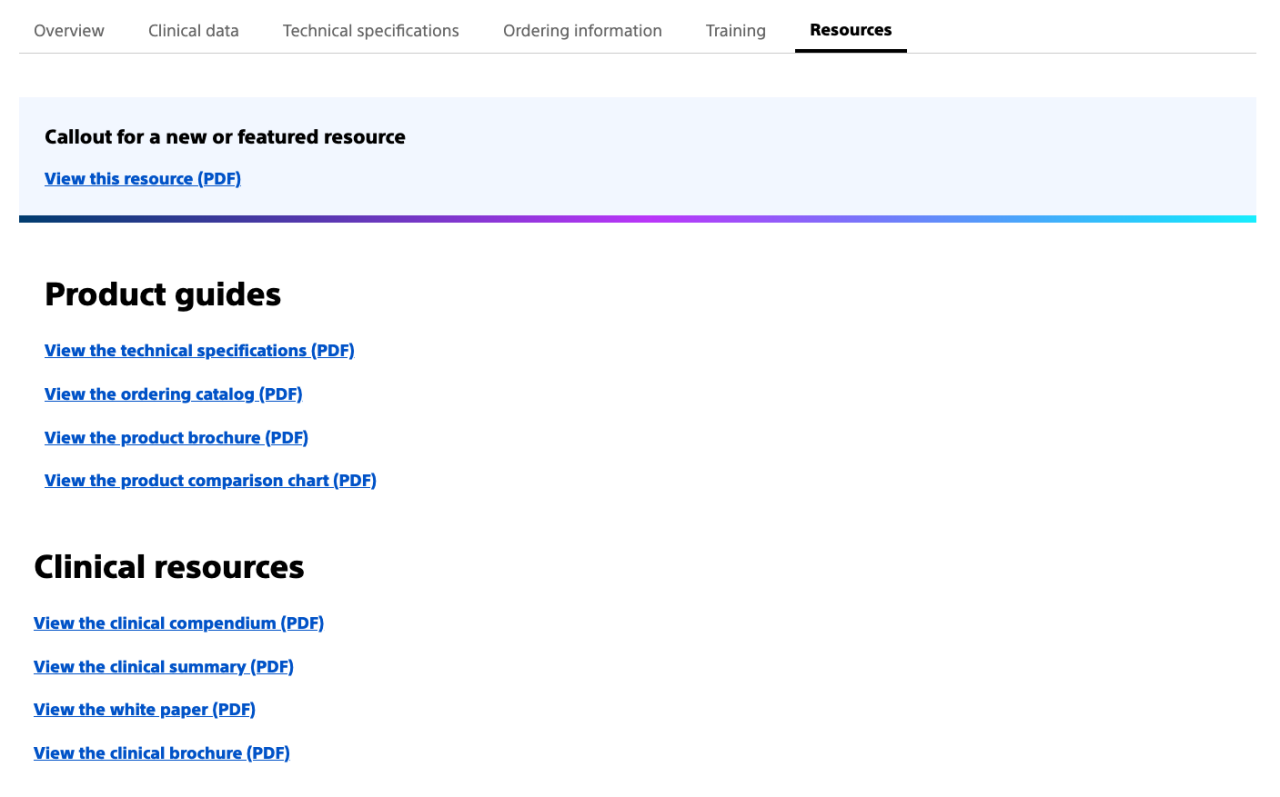
Task: Switch to the Overview tab
Action: [68, 30]
